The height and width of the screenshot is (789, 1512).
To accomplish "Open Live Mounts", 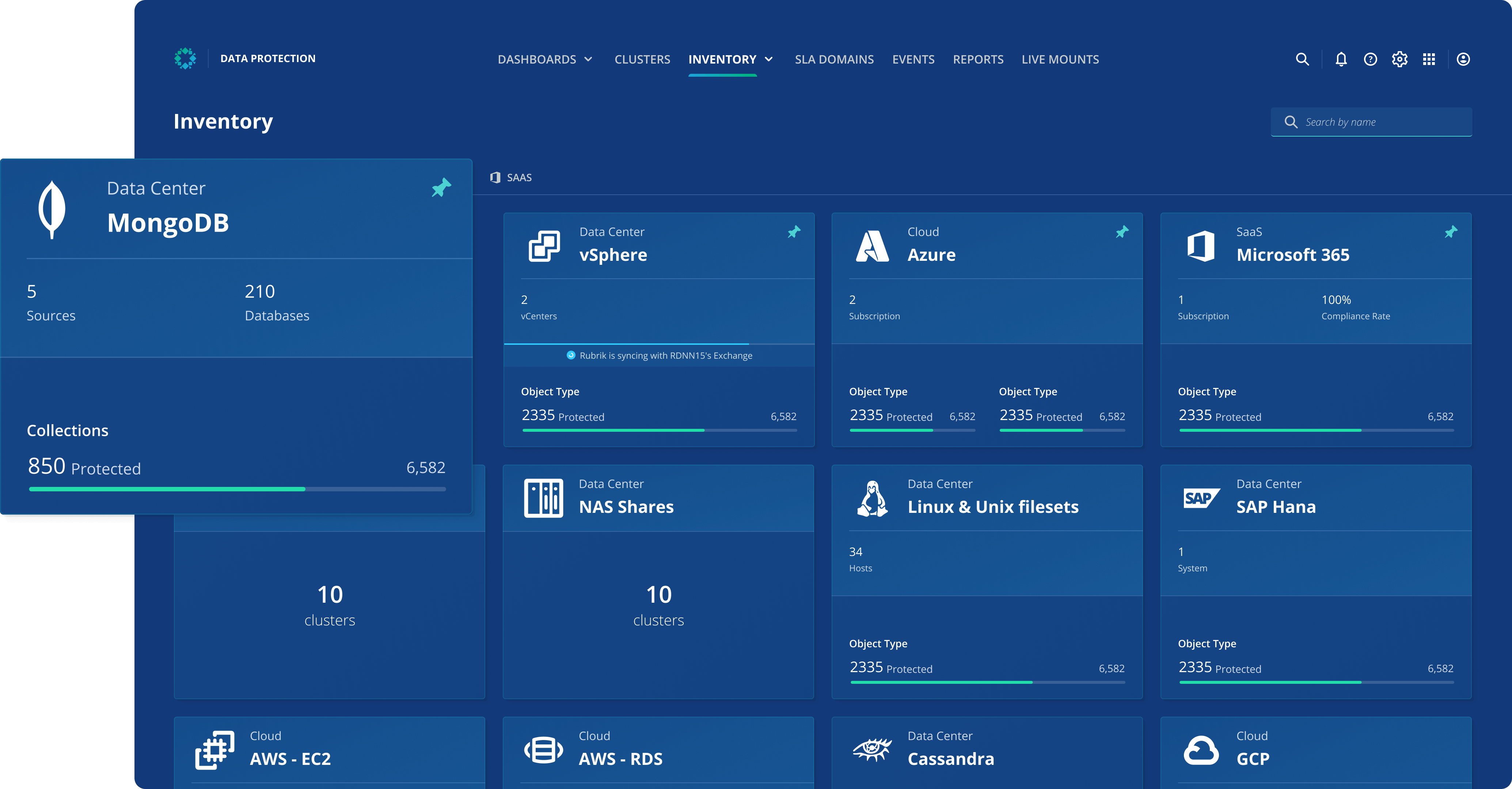I will pyautogui.click(x=1060, y=59).
